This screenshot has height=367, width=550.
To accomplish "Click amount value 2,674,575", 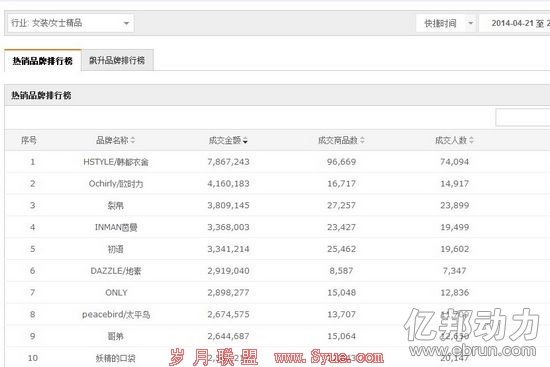I will [228, 314].
